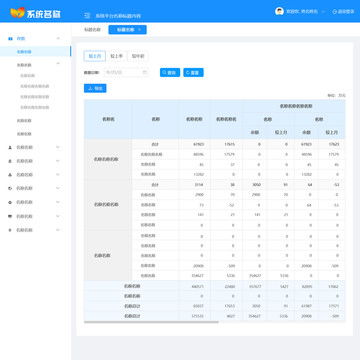
Task: Select the 较上月 comparison option
Action: (94, 56)
